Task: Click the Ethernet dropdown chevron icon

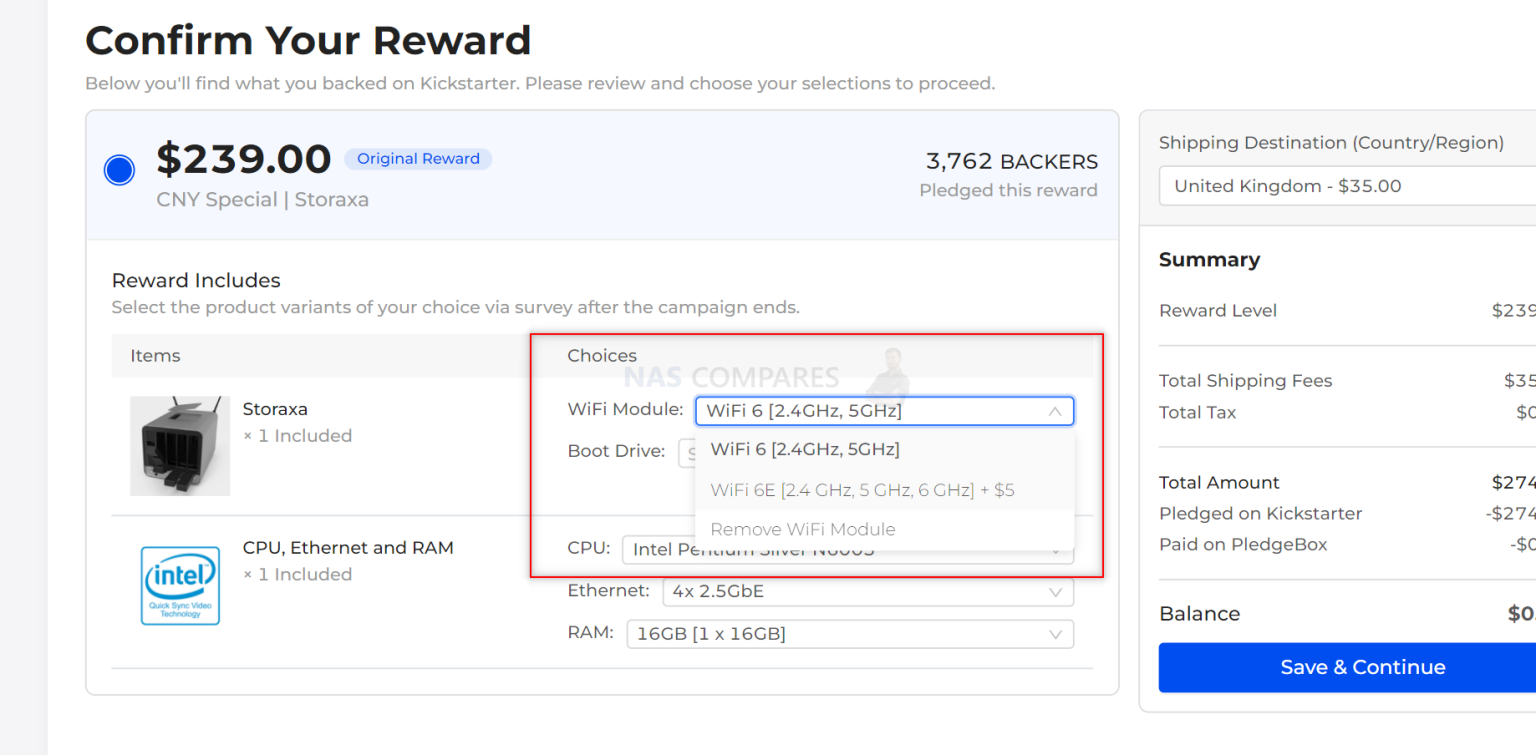Action: pos(1055,592)
